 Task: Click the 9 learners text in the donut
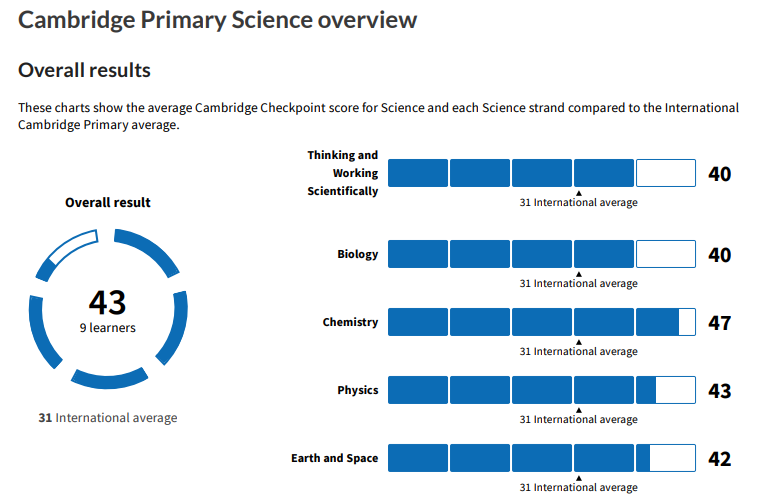point(108,327)
